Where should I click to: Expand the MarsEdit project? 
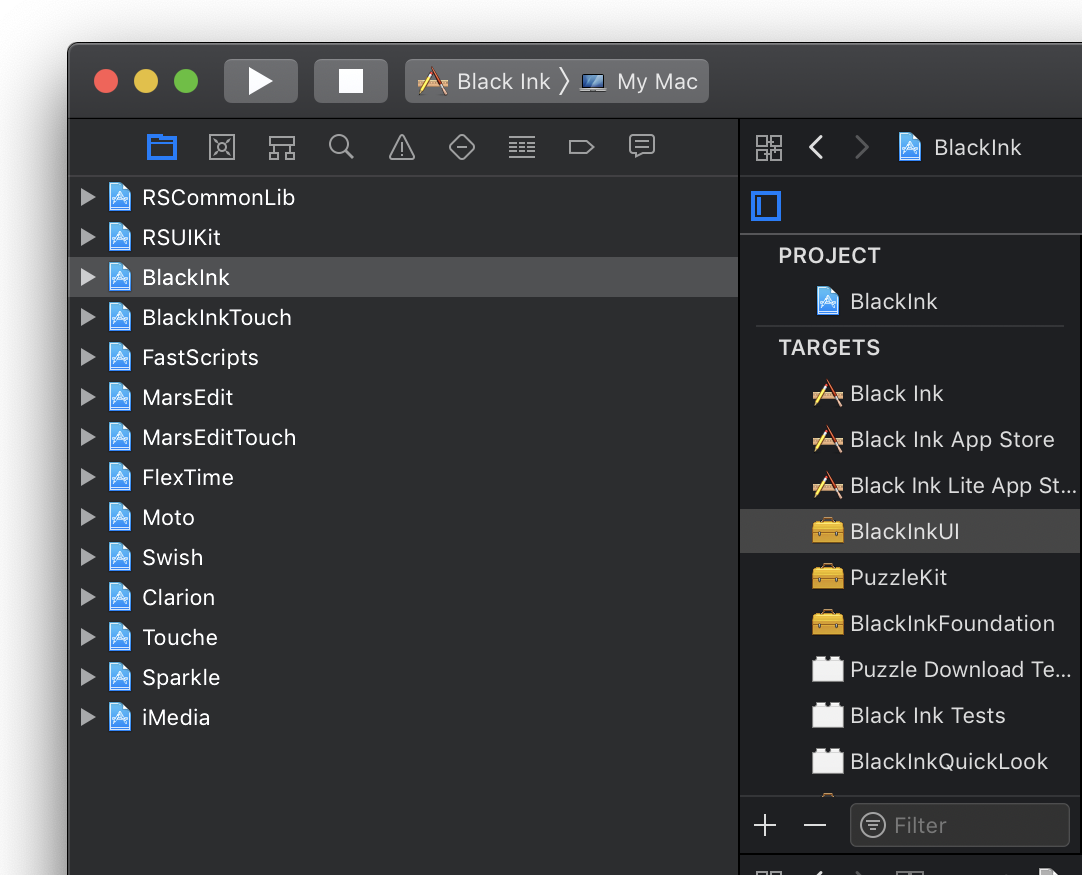point(88,397)
